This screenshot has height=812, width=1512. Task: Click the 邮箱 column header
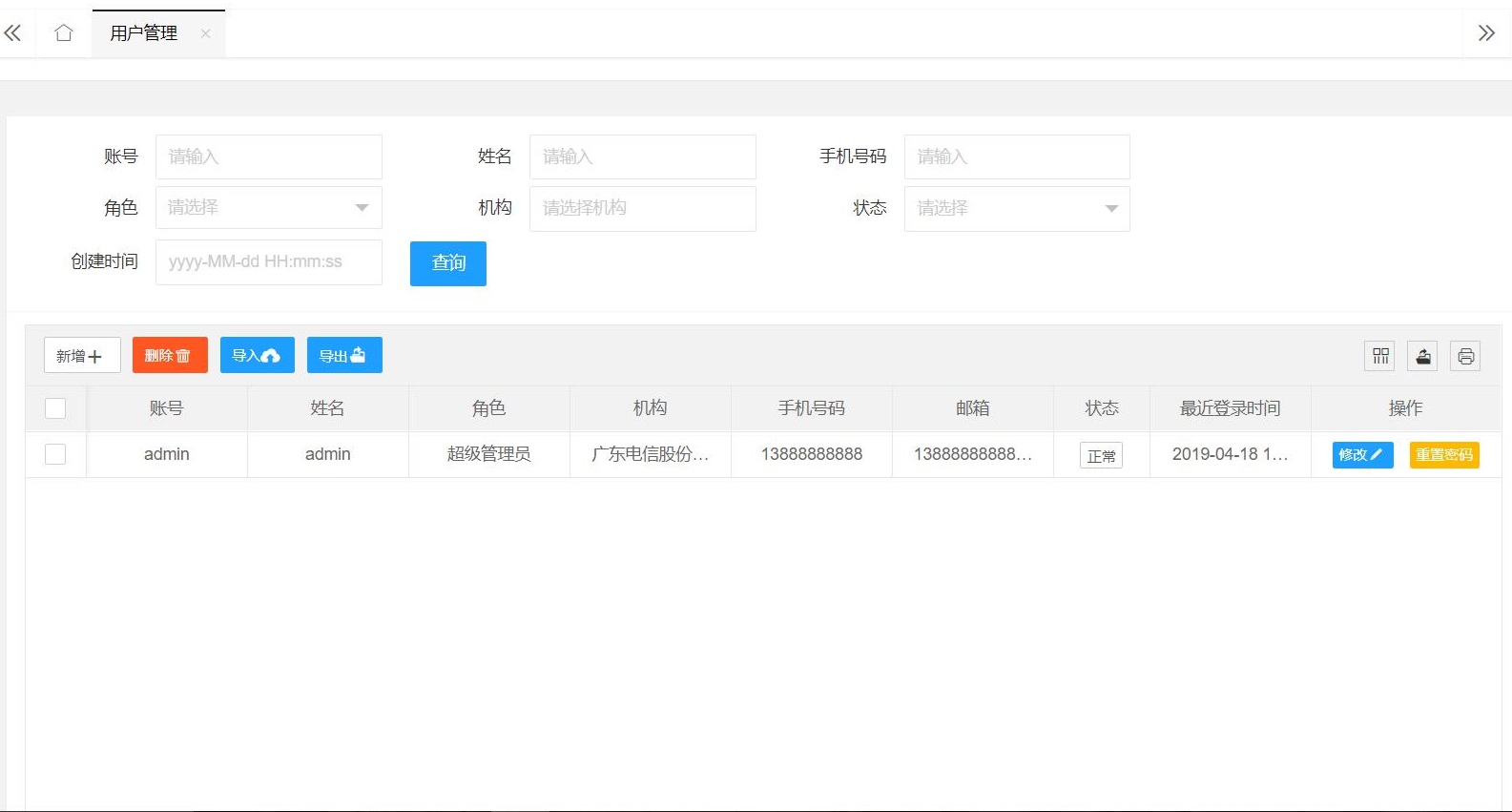(973, 408)
